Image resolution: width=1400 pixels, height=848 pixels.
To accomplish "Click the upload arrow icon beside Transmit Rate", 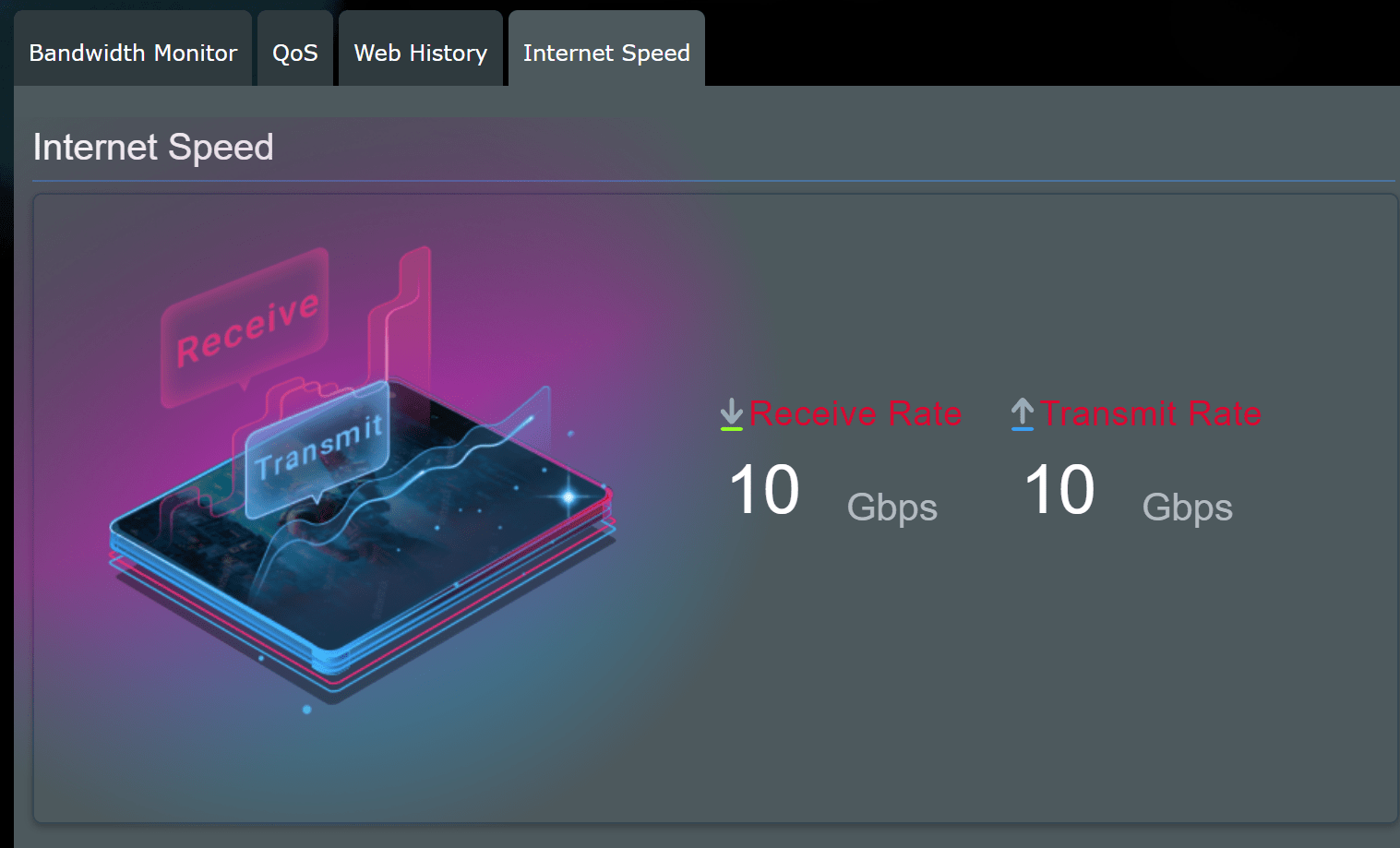I will (x=1022, y=414).
